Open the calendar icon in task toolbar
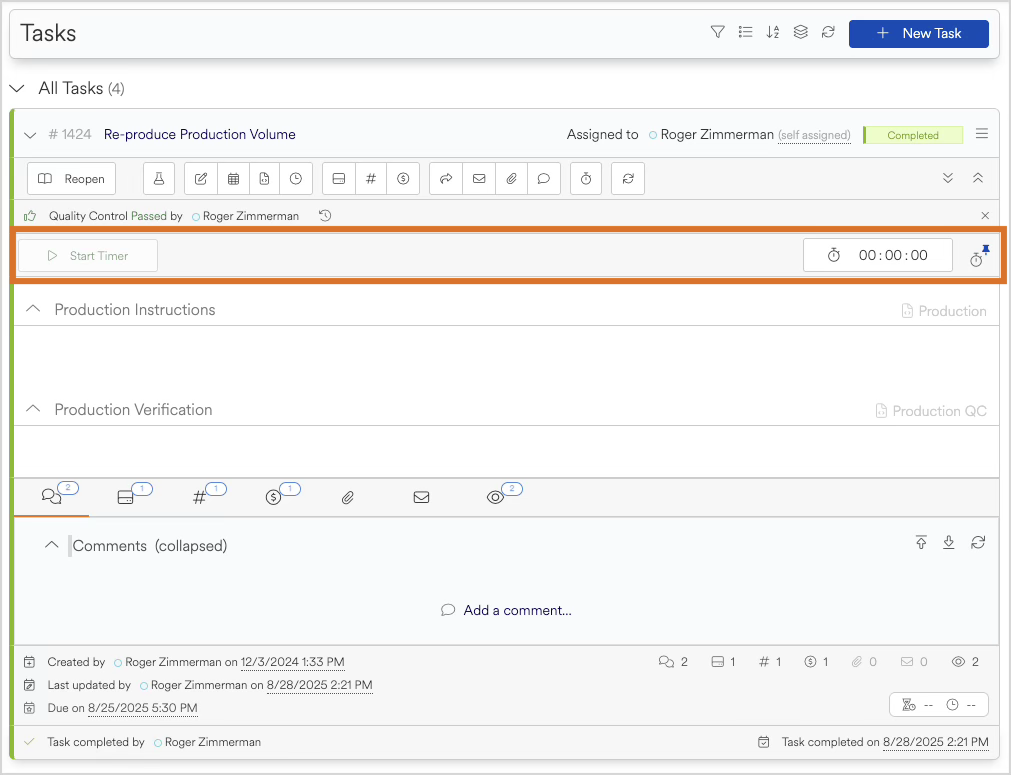 pyautogui.click(x=233, y=179)
